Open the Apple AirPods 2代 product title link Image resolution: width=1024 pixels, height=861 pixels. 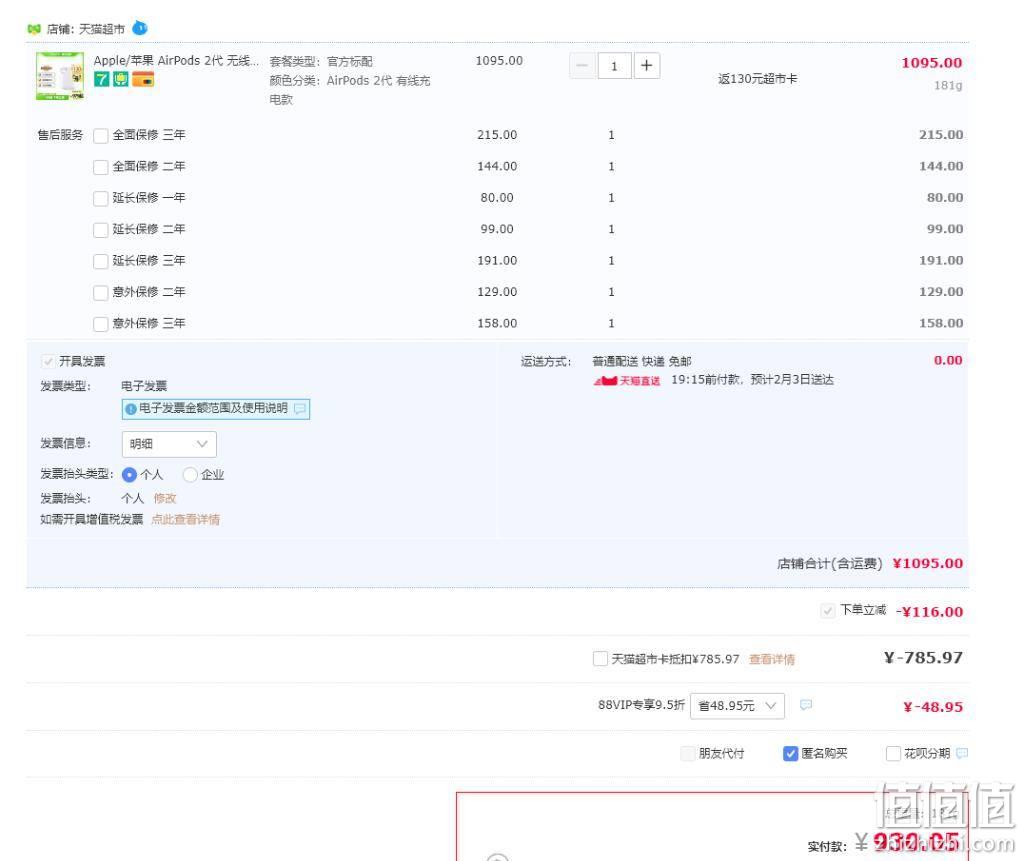point(176,61)
